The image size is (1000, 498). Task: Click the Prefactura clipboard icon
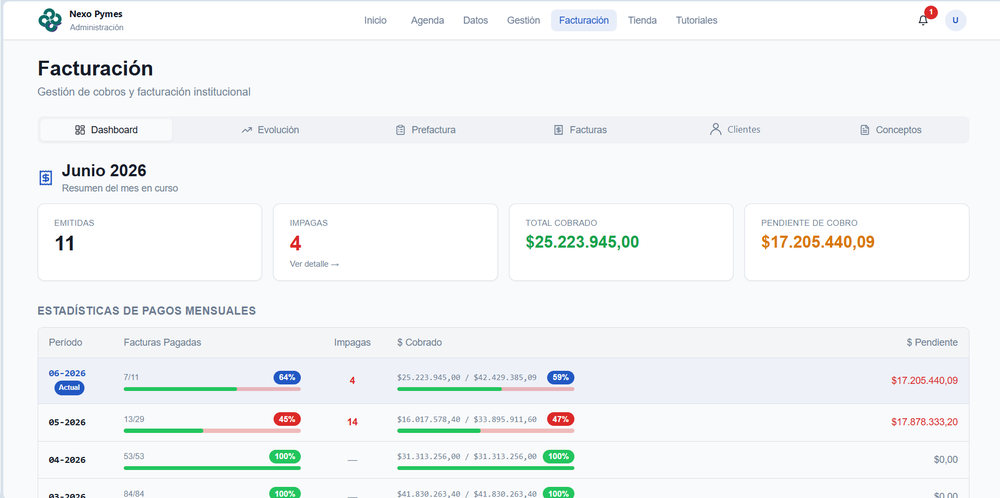click(401, 130)
